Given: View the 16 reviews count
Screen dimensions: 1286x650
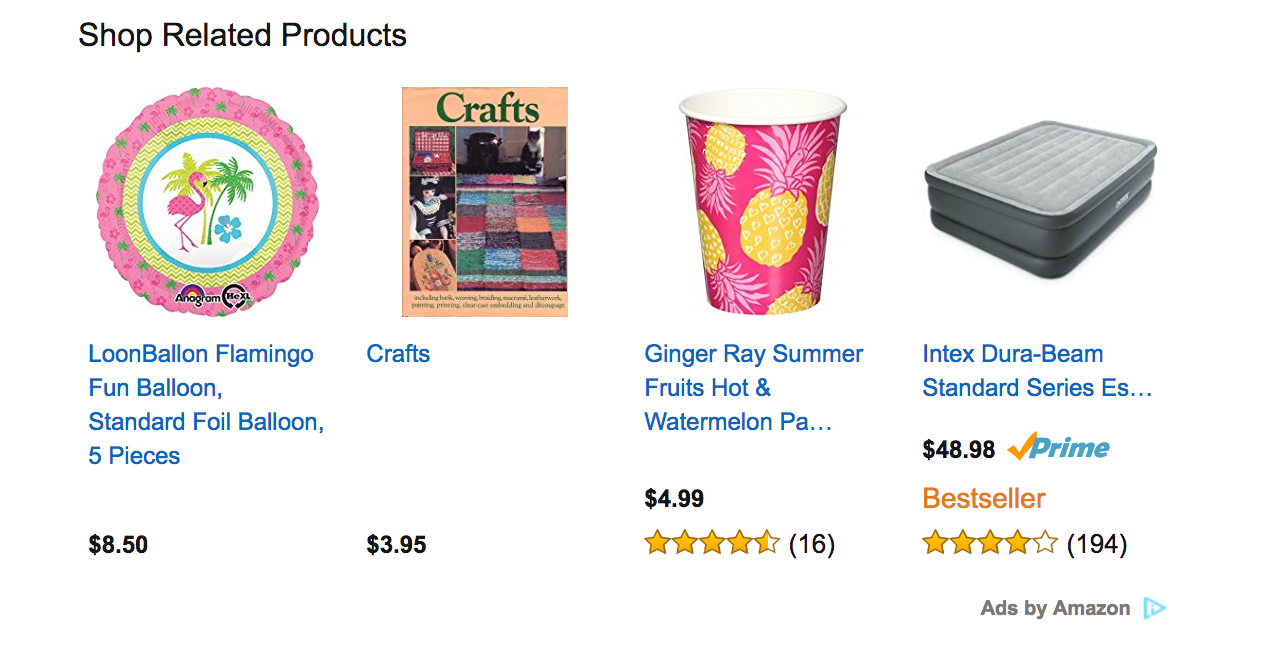Looking at the screenshot, I should (x=811, y=544).
